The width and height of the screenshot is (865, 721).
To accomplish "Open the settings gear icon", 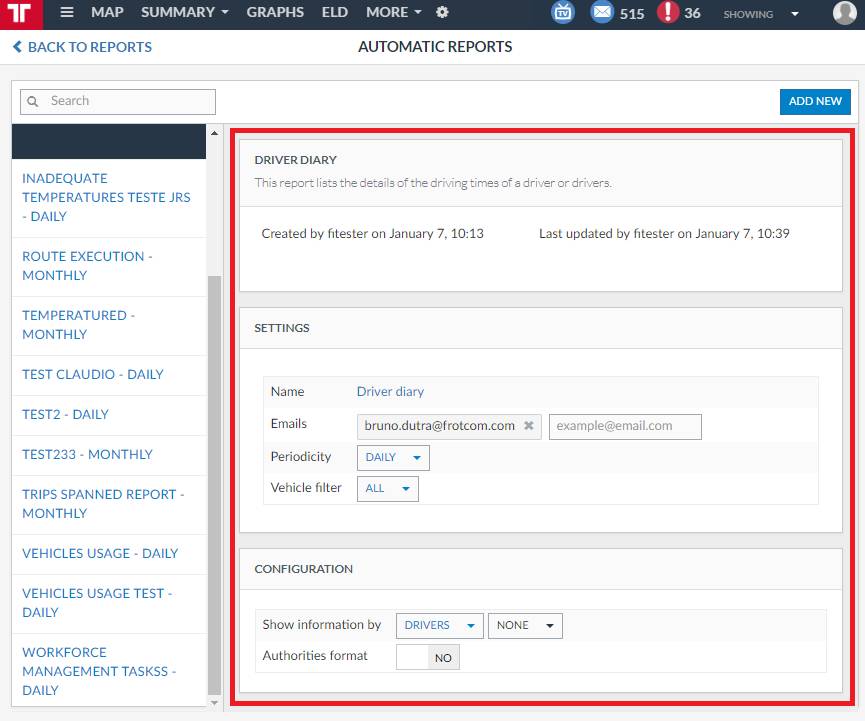I will [x=442, y=13].
